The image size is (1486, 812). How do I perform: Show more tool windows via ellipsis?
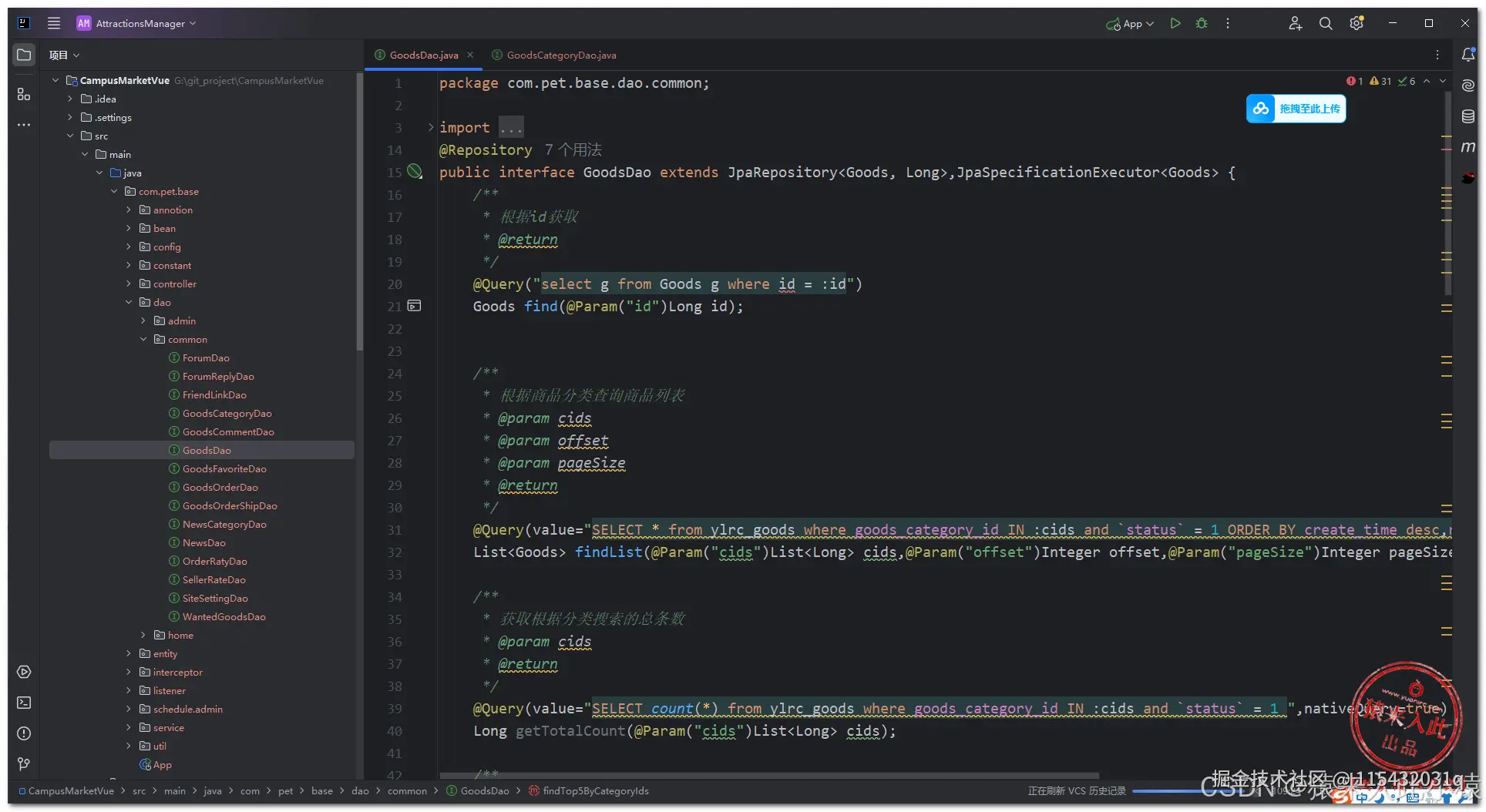coord(24,125)
